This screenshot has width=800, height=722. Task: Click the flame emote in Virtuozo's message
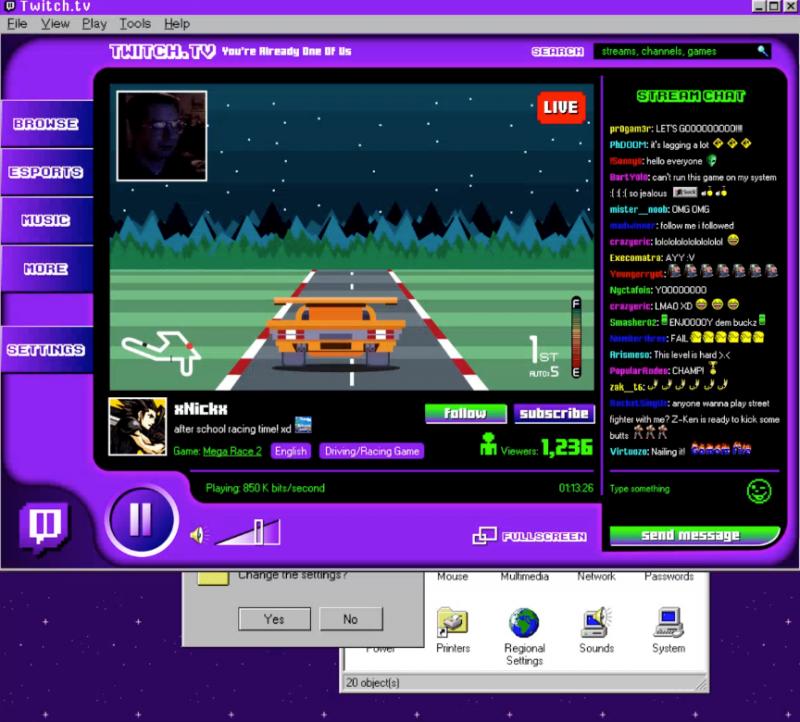[721, 449]
